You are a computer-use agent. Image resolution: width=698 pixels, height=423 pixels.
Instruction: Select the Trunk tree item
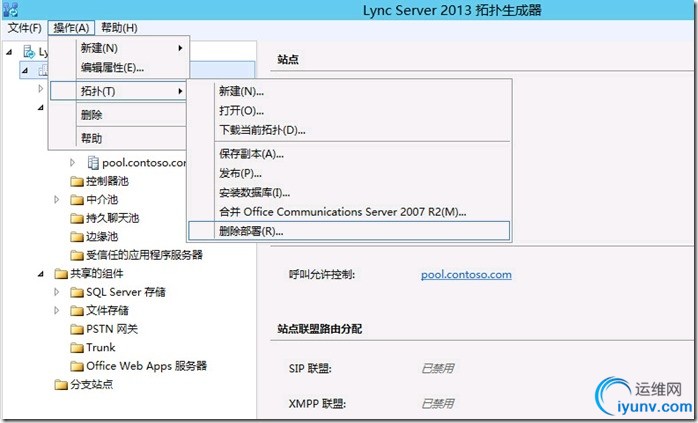pos(101,347)
